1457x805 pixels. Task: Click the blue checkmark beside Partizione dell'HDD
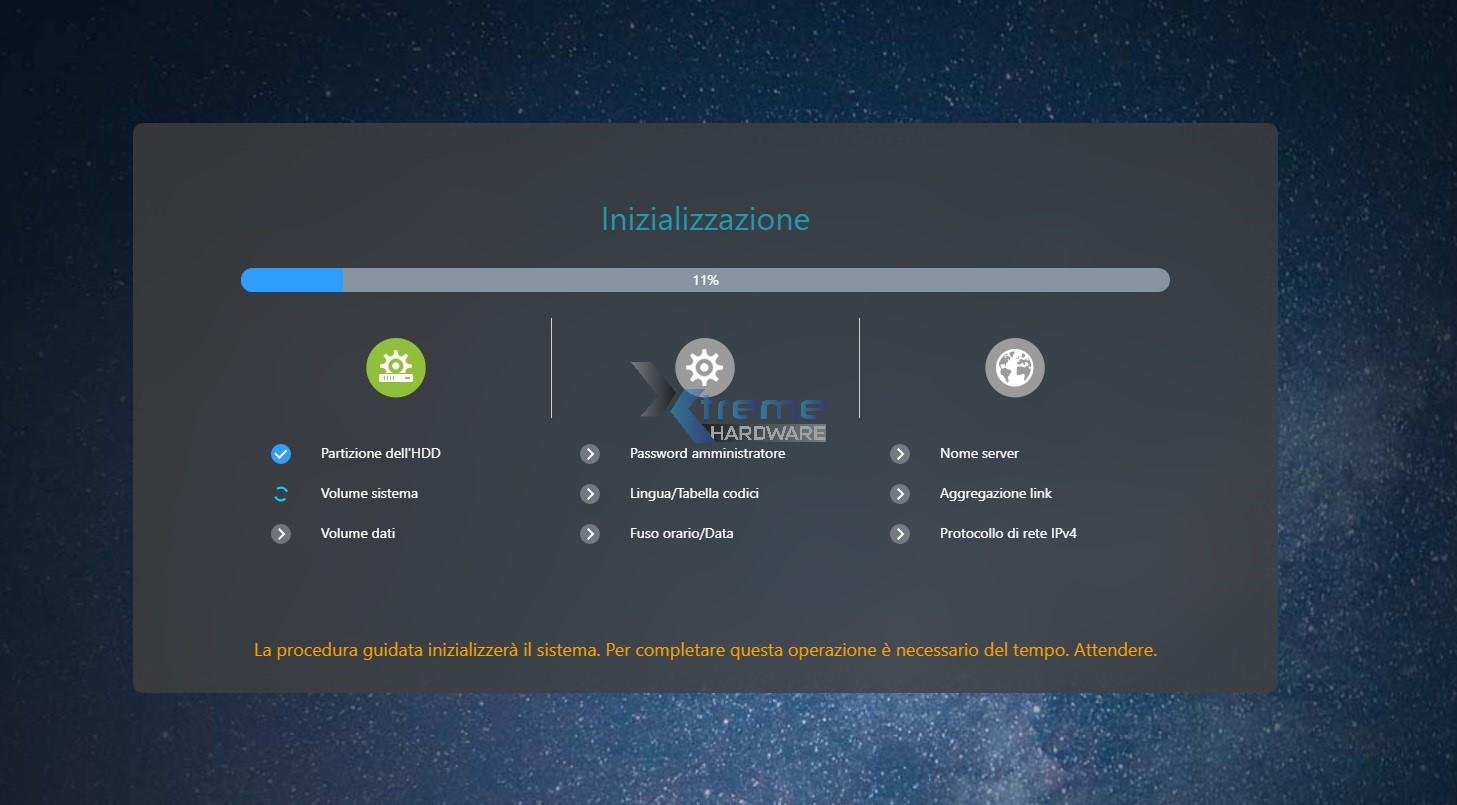click(281, 454)
